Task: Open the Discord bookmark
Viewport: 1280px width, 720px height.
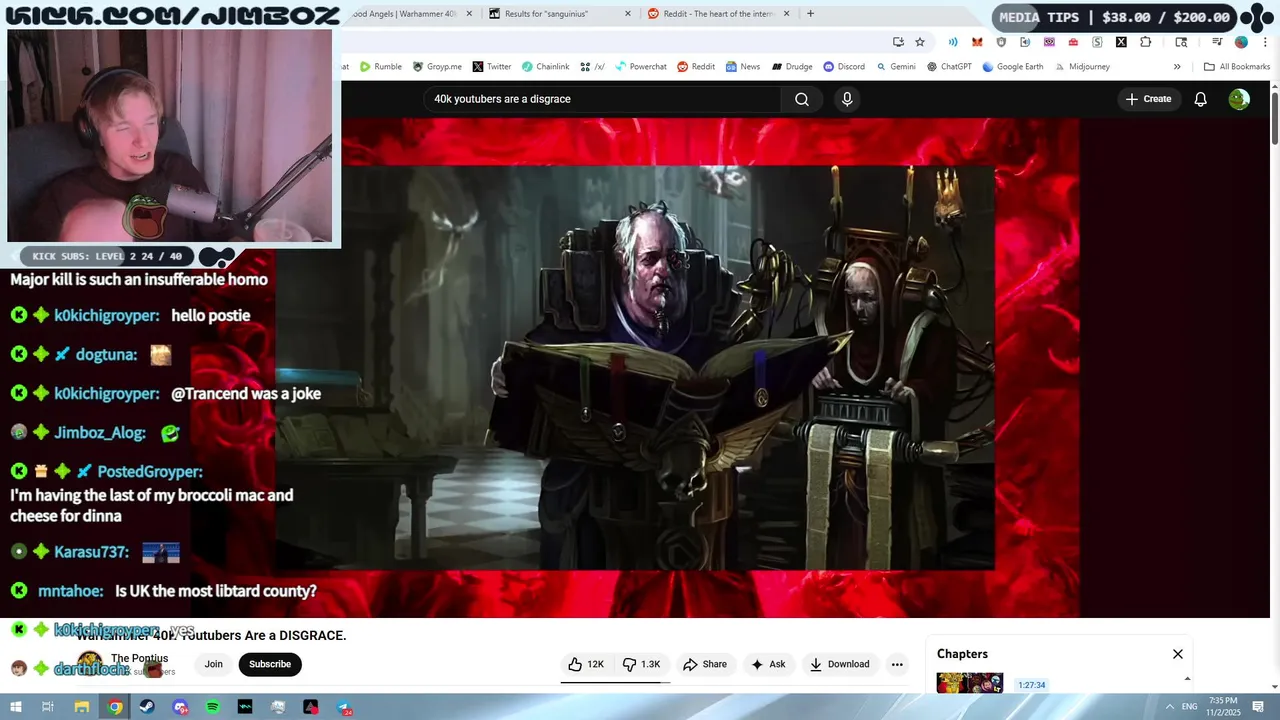Action: 844,67
